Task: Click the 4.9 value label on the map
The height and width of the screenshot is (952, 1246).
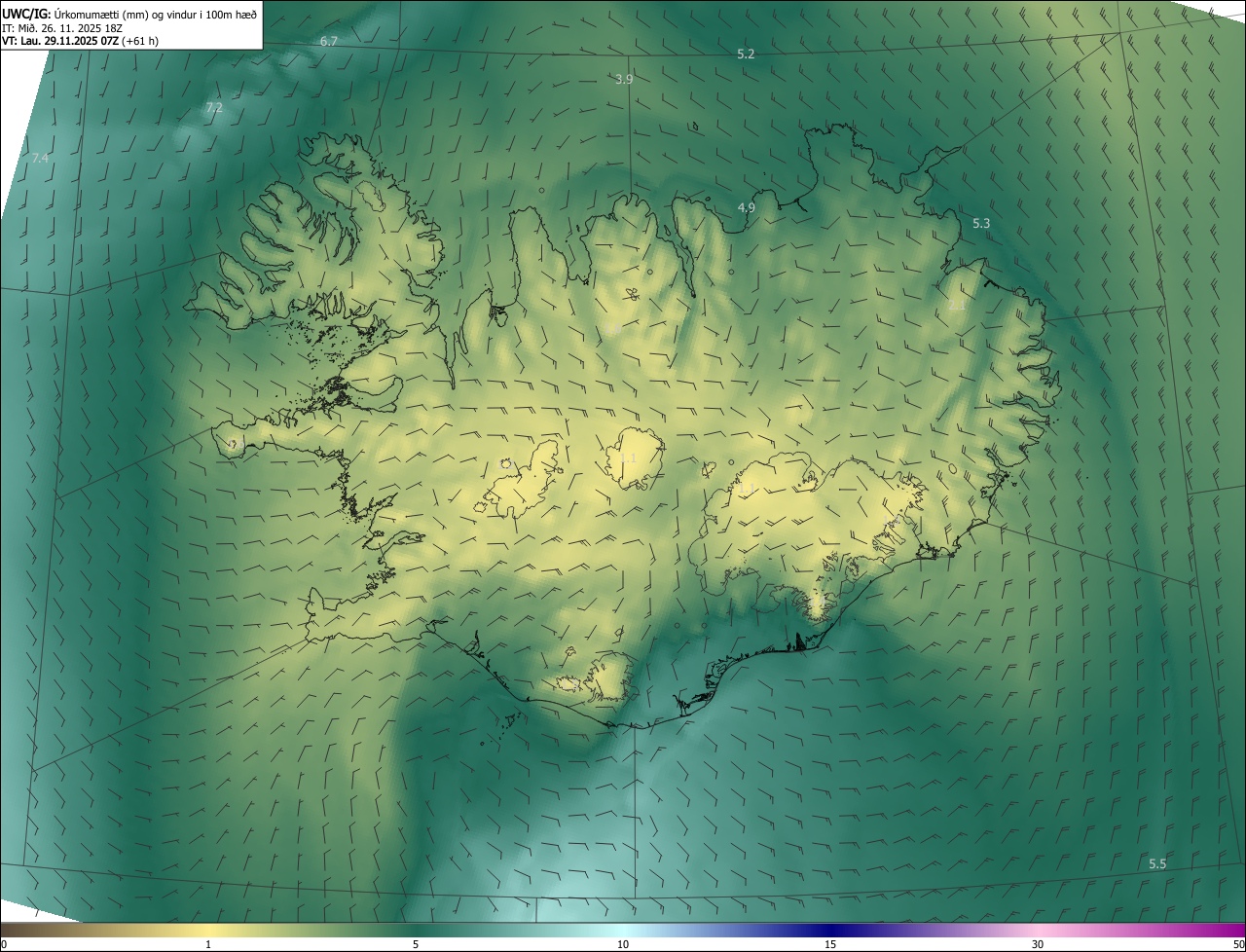Action: click(x=747, y=208)
